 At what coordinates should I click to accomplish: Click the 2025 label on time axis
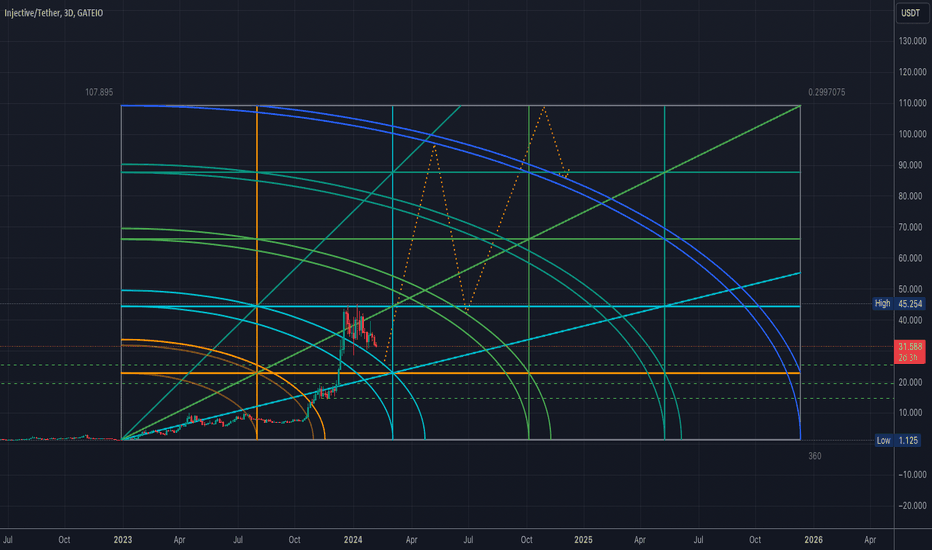[x=583, y=540]
